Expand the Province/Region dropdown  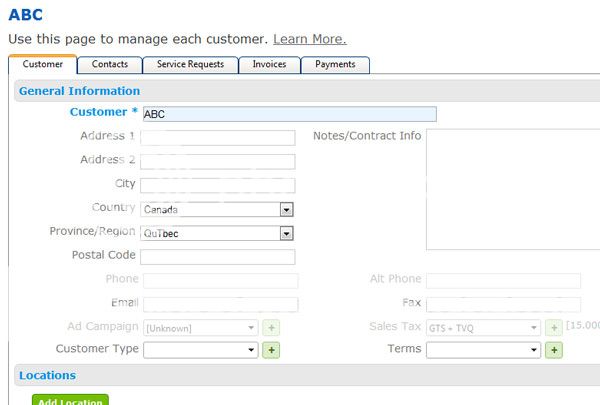pos(286,233)
